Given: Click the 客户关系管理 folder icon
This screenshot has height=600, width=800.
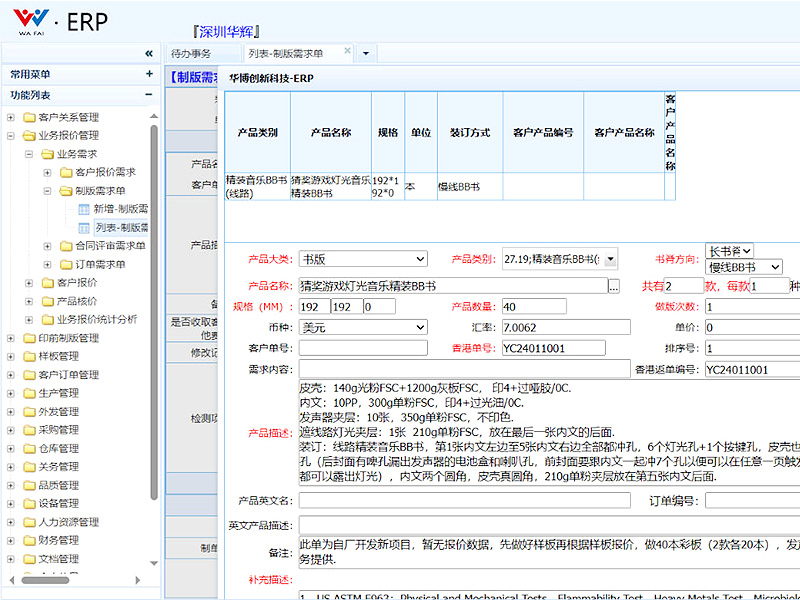Looking at the screenshot, I should click(x=29, y=117).
